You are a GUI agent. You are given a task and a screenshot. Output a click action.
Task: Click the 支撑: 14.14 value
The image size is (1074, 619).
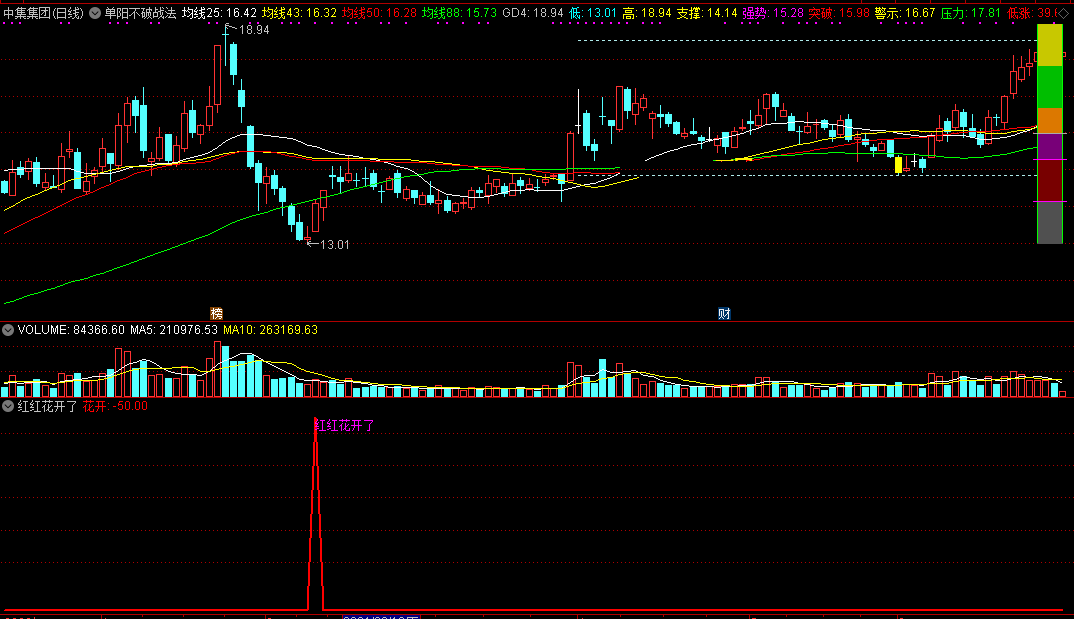pos(707,13)
